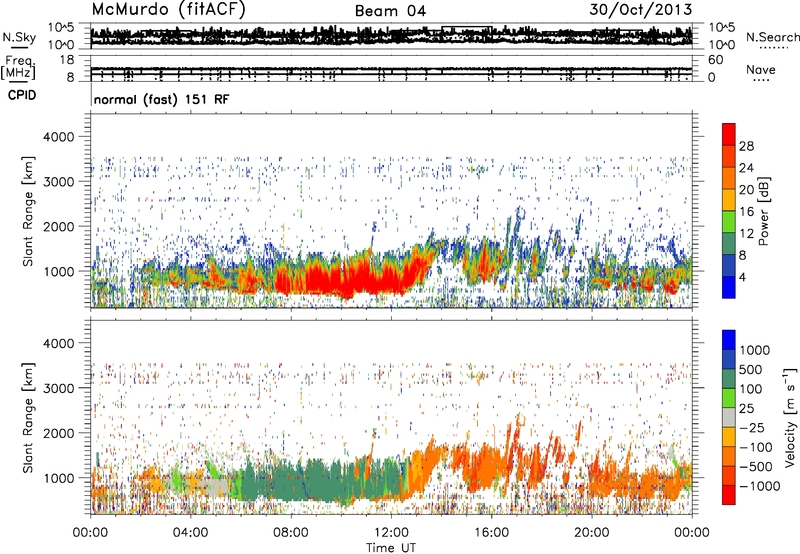The height and width of the screenshot is (554, 800).
Task: Click the red bottom of the velocity colorbar
Action: [x=729, y=495]
